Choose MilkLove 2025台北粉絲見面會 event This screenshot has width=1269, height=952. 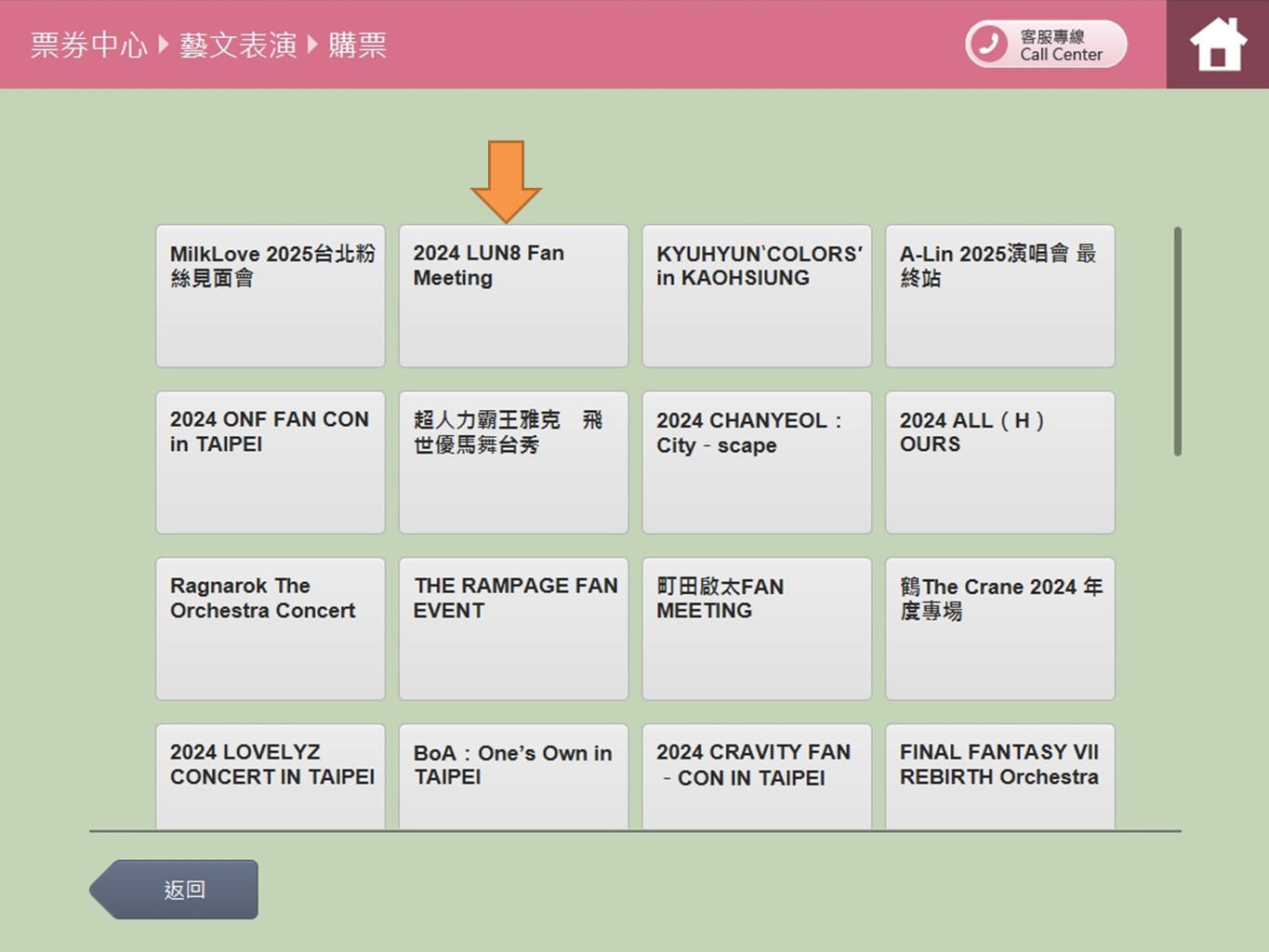coord(271,296)
